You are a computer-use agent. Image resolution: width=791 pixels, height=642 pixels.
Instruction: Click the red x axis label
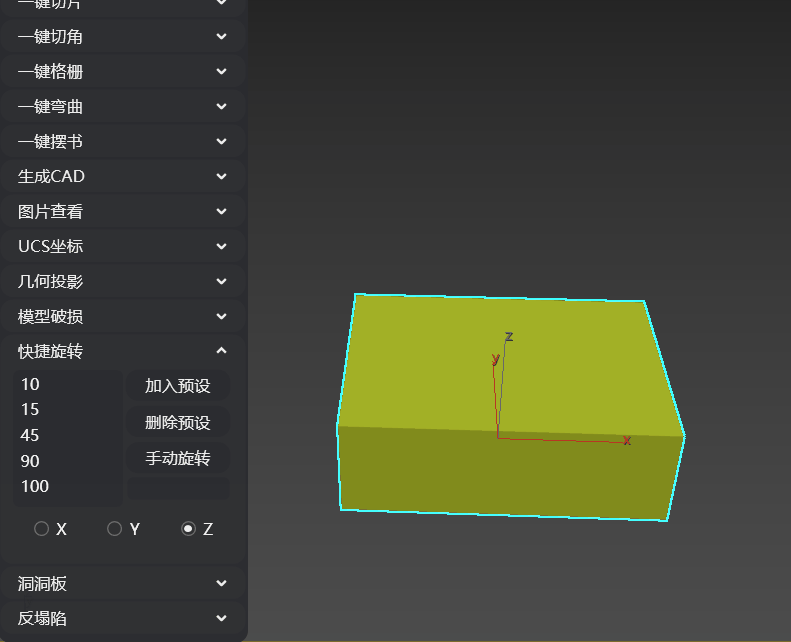tap(627, 441)
